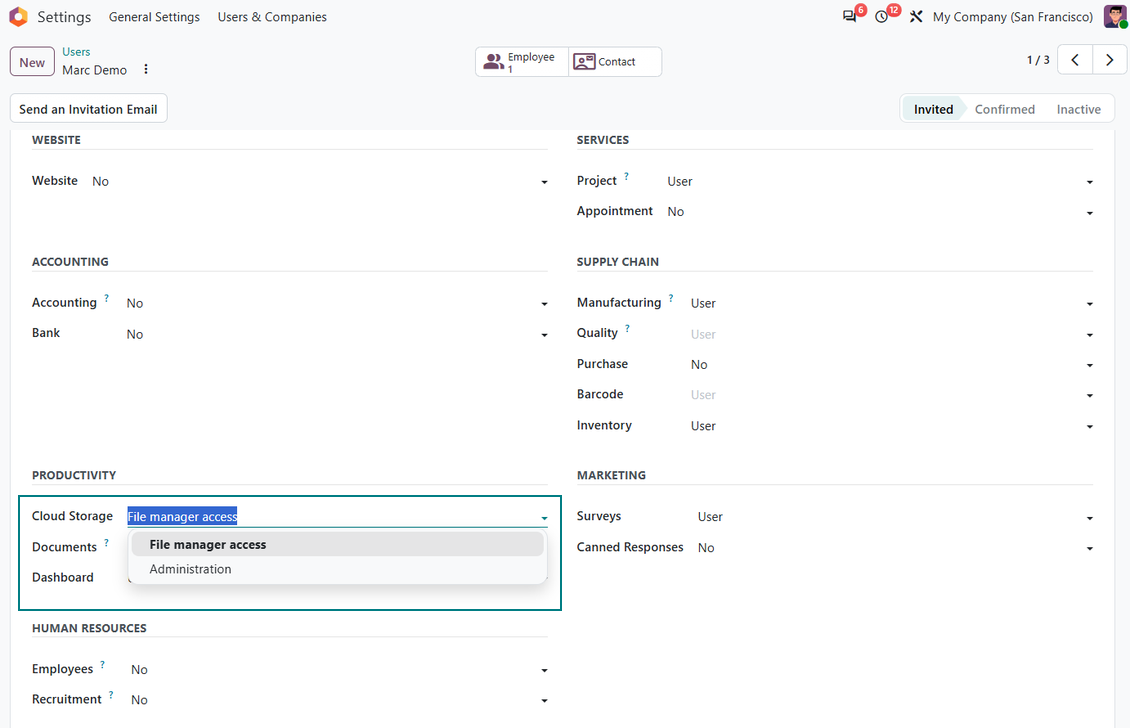Expand the Appointment access dropdown

coord(1090,213)
